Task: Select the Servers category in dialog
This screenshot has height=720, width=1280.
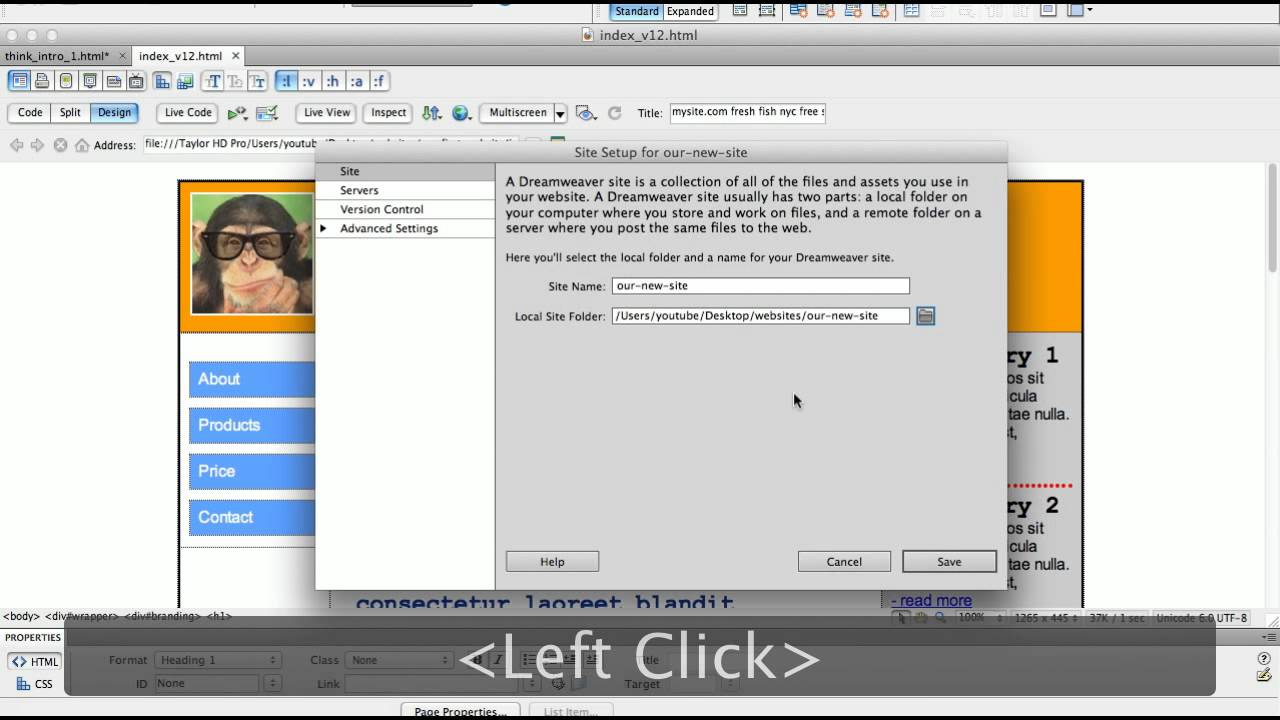Action: 405,190
